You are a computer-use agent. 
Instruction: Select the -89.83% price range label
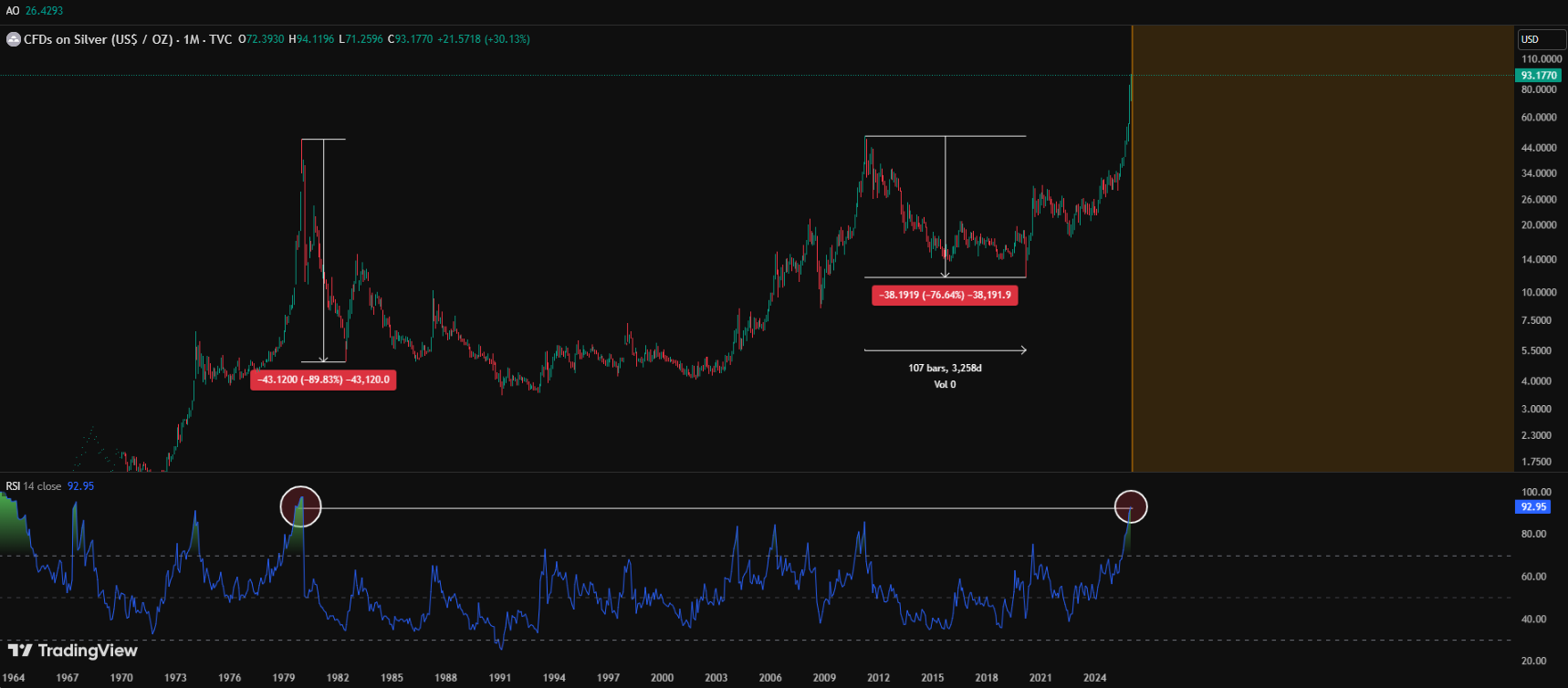pyautogui.click(x=323, y=380)
